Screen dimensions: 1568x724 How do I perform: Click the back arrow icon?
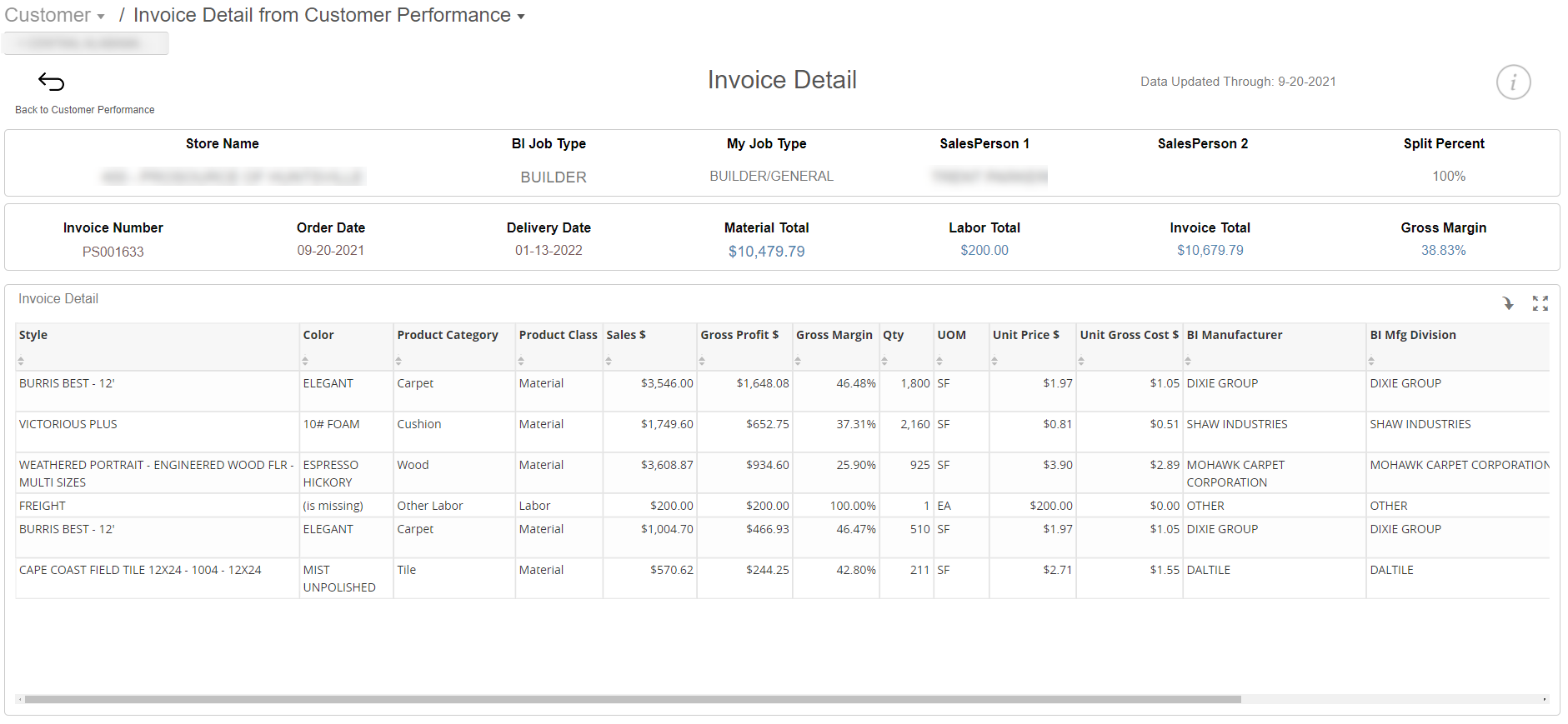pyautogui.click(x=51, y=82)
